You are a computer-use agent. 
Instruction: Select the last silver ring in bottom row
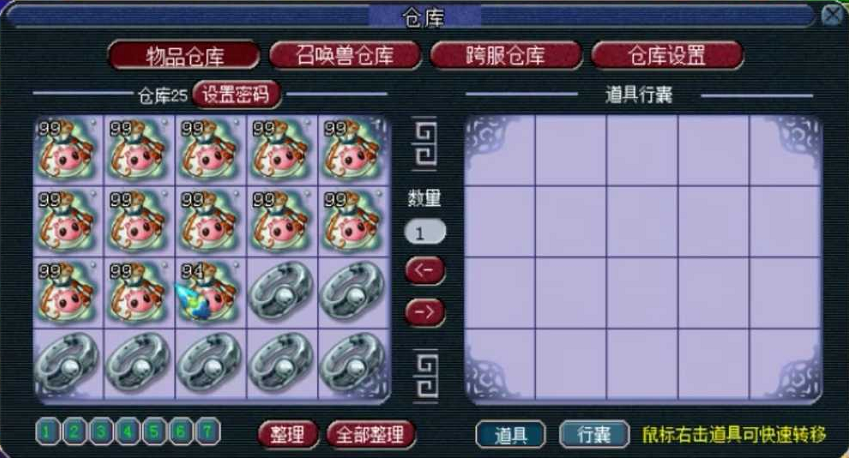click(x=354, y=364)
